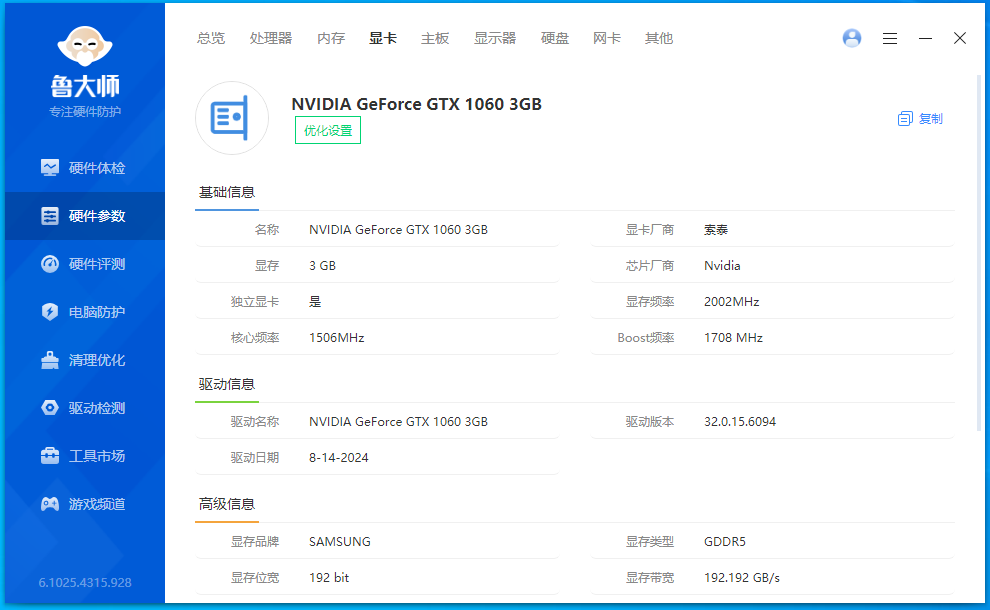
Task: Click the graphics card thumbnail icon
Action: pos(232,118)
